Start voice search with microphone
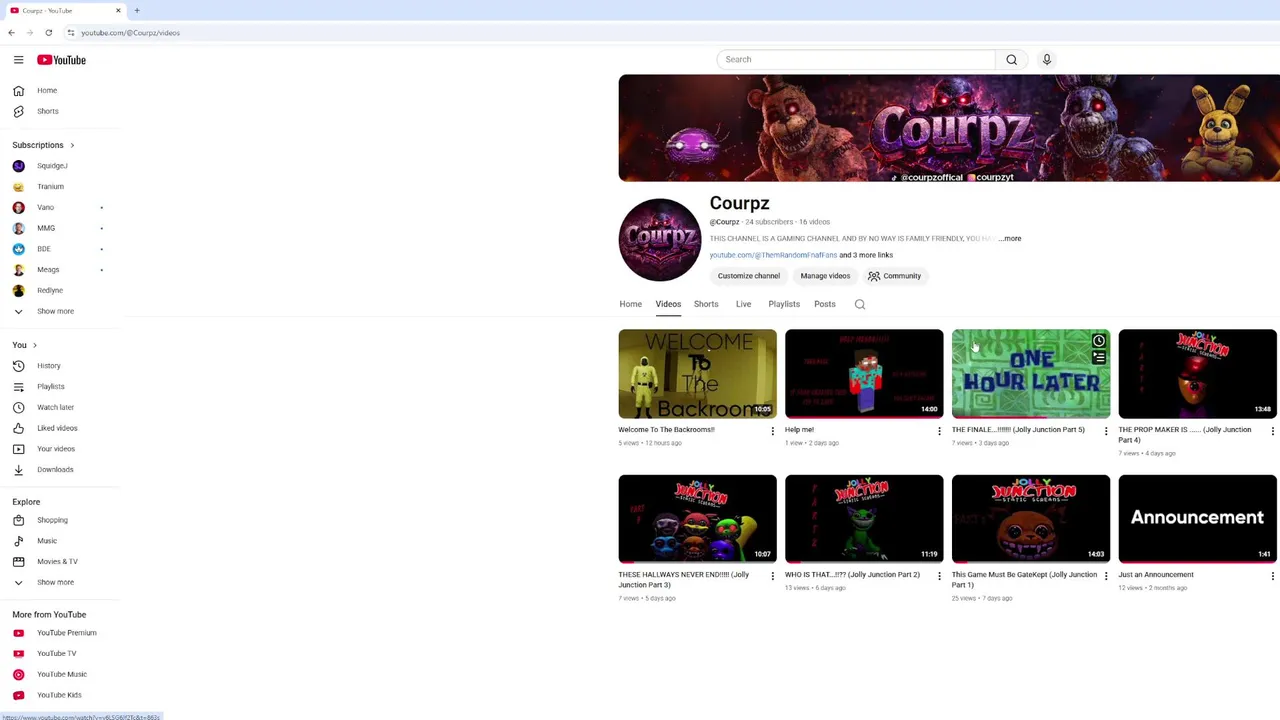 point(1047,59)
